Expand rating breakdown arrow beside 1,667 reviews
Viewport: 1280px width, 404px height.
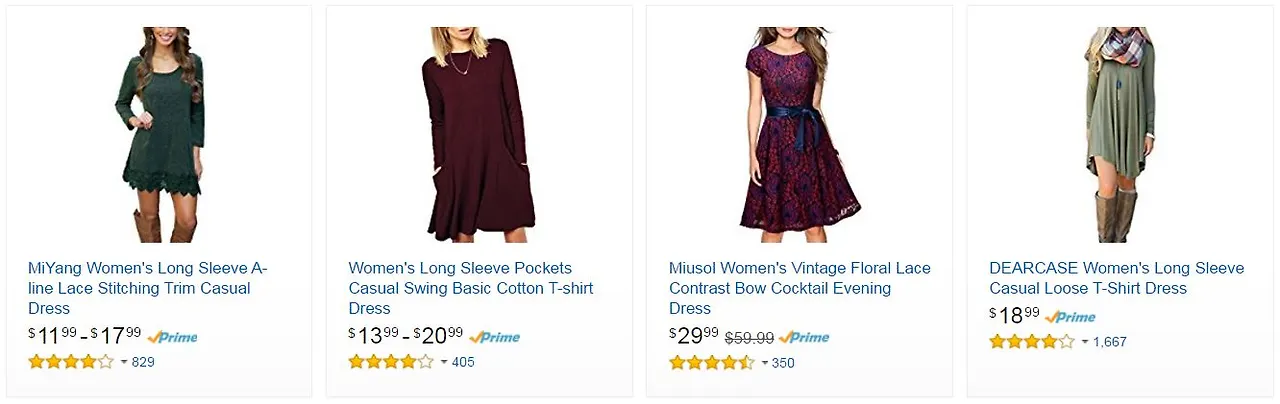point(1085,342)
